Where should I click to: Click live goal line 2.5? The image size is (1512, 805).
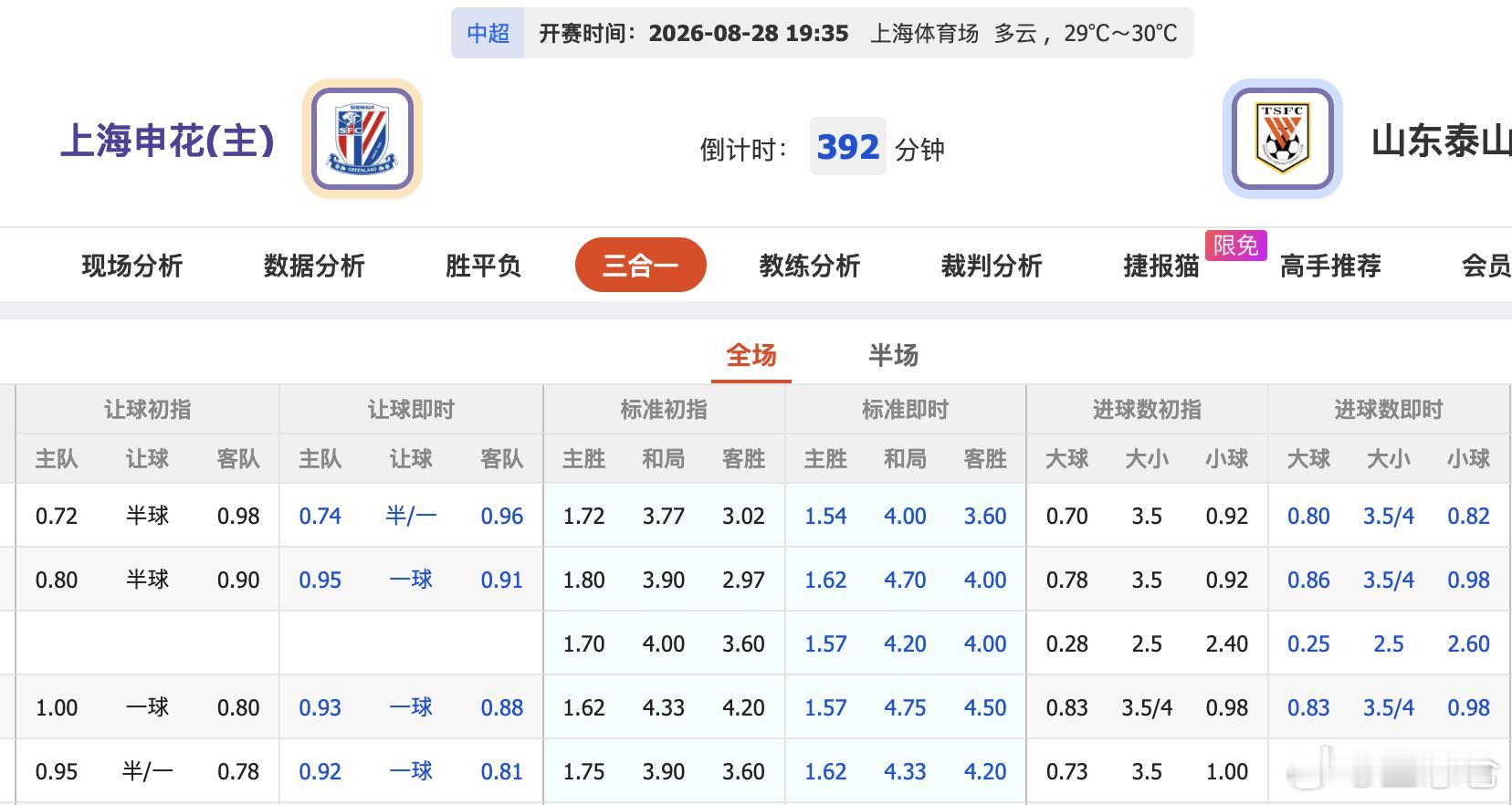pyautogui.click(x=1389, y=643)
